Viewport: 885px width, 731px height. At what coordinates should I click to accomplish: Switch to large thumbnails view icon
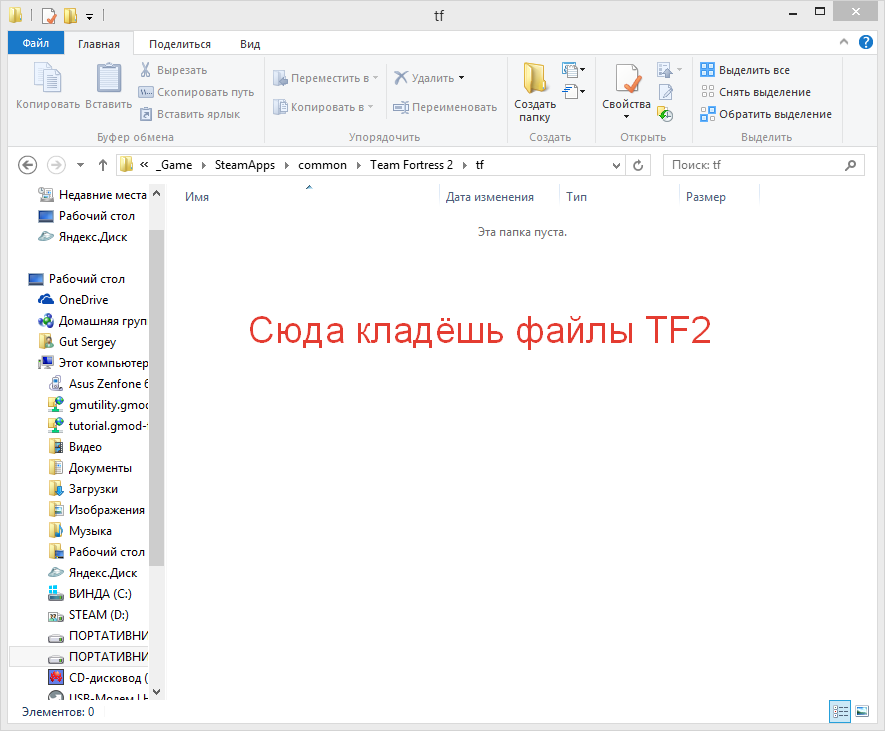(862, 711)
